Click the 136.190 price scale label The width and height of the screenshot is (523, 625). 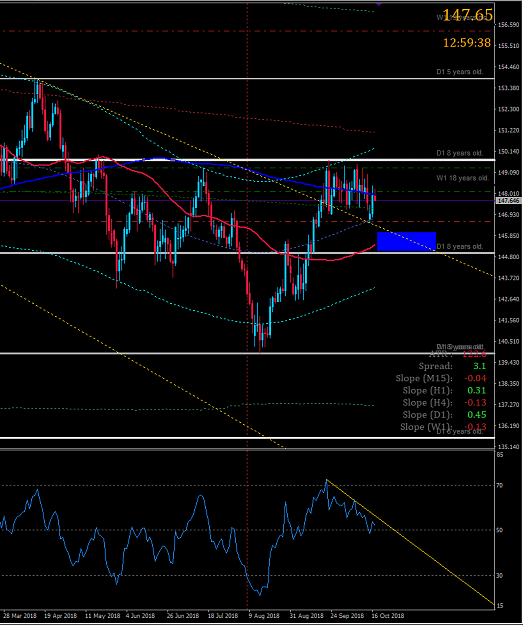[509, 426]
